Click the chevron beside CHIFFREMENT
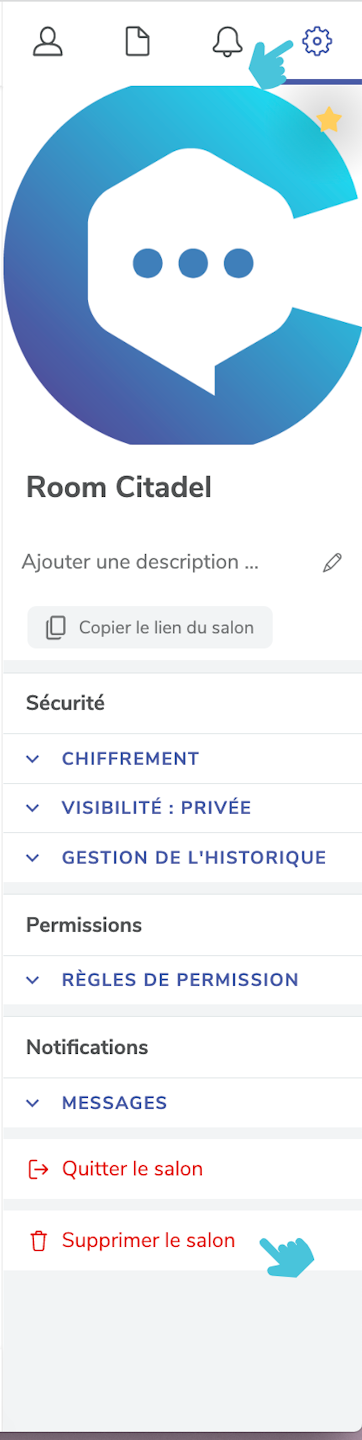The width and height of the screenshot is (362, 1440). 33,759
